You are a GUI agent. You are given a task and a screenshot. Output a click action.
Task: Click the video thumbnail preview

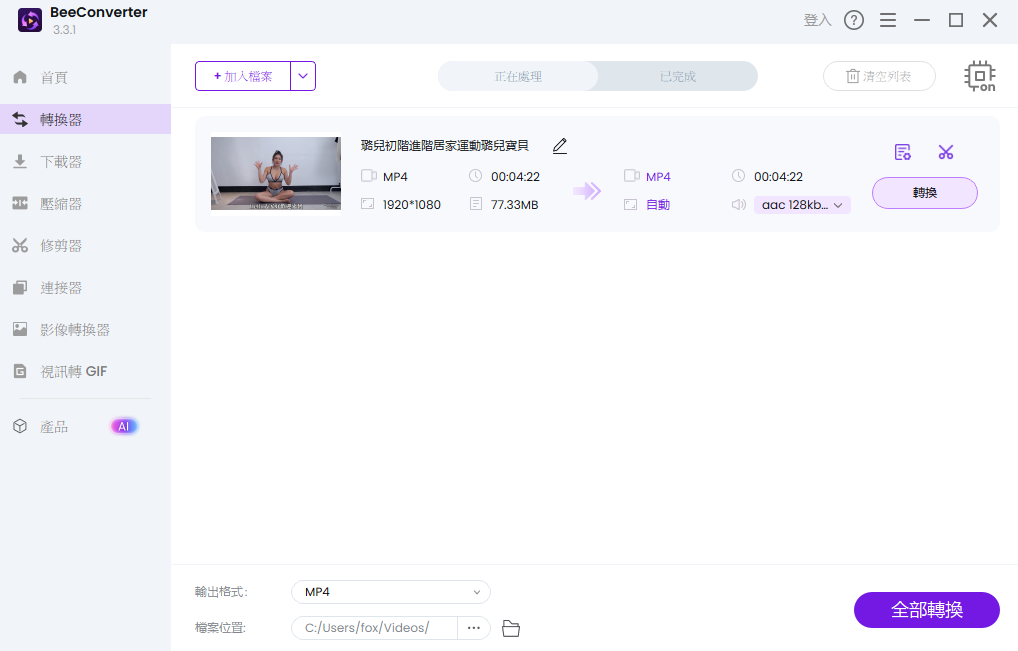coord(276,173)
